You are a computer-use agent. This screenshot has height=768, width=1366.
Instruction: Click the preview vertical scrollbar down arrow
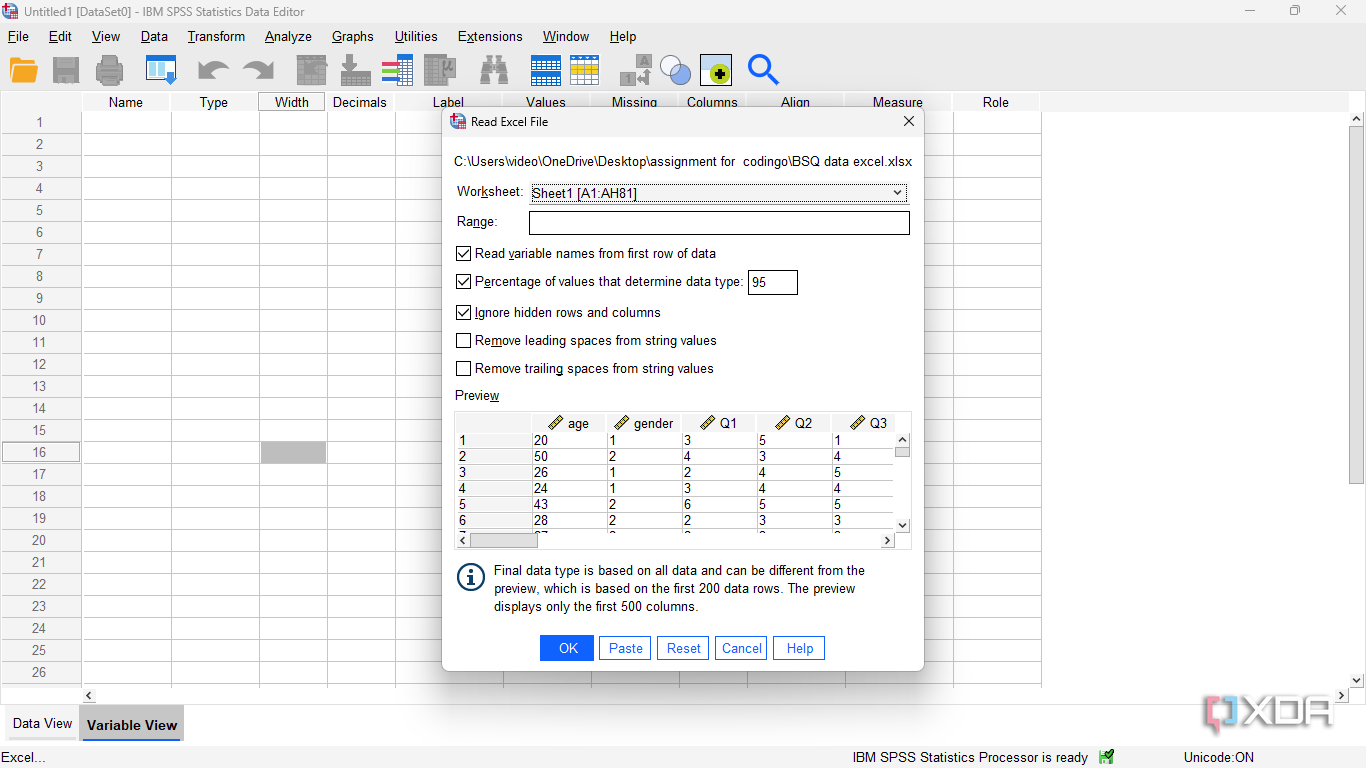coord(902,525)
